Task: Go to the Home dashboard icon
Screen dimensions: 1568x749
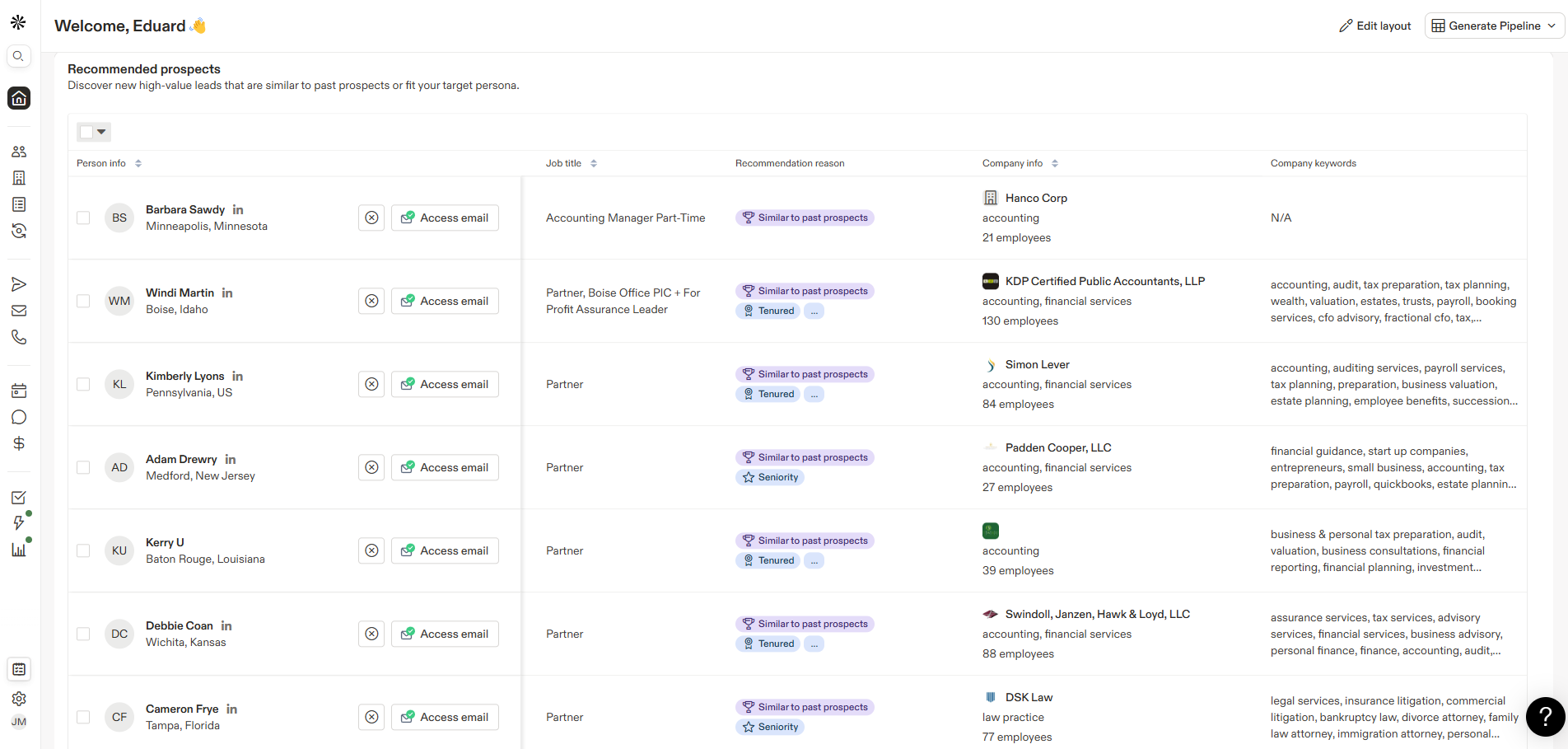Action: [19, 98]
